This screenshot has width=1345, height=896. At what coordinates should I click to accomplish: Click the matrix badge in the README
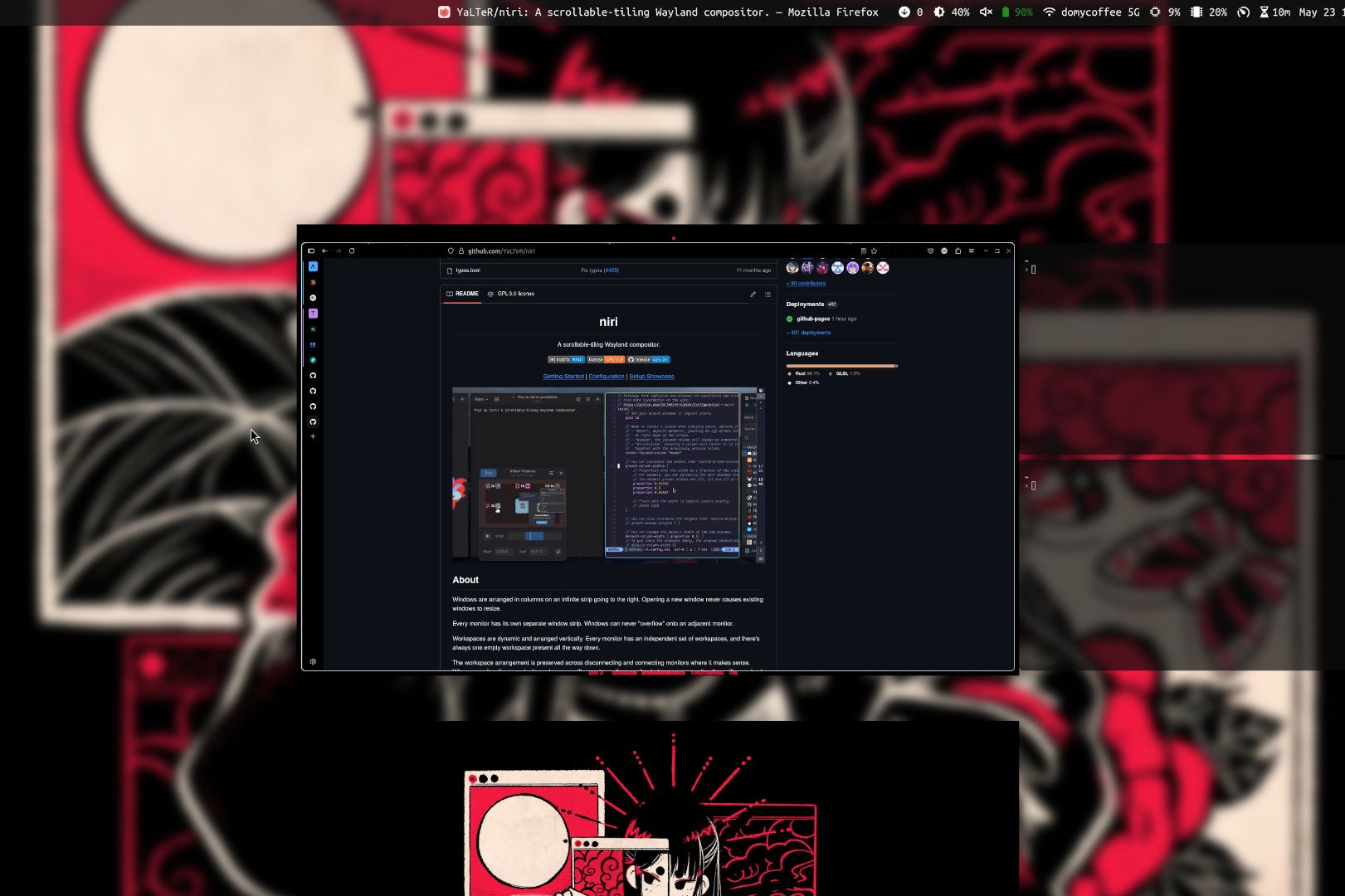click(566, 359)
